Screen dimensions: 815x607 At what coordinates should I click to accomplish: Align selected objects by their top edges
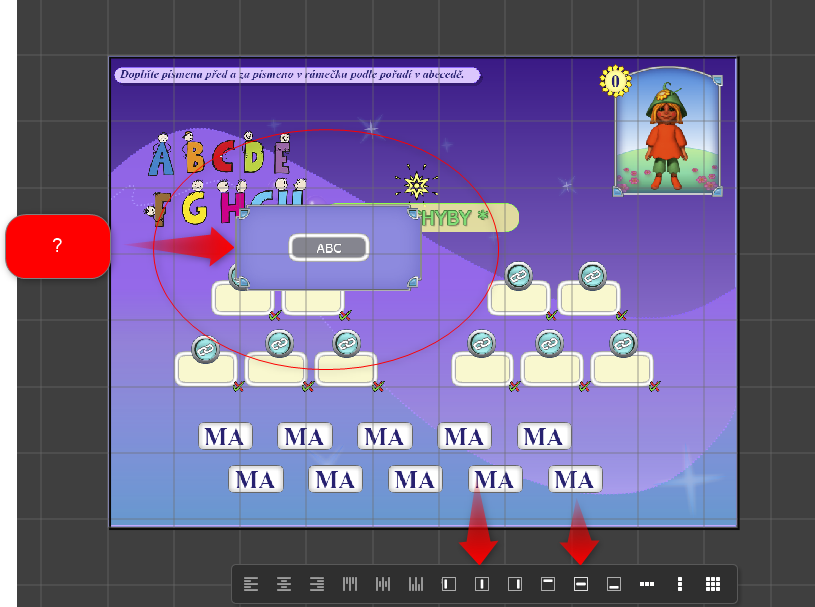(x=350, y=584)
